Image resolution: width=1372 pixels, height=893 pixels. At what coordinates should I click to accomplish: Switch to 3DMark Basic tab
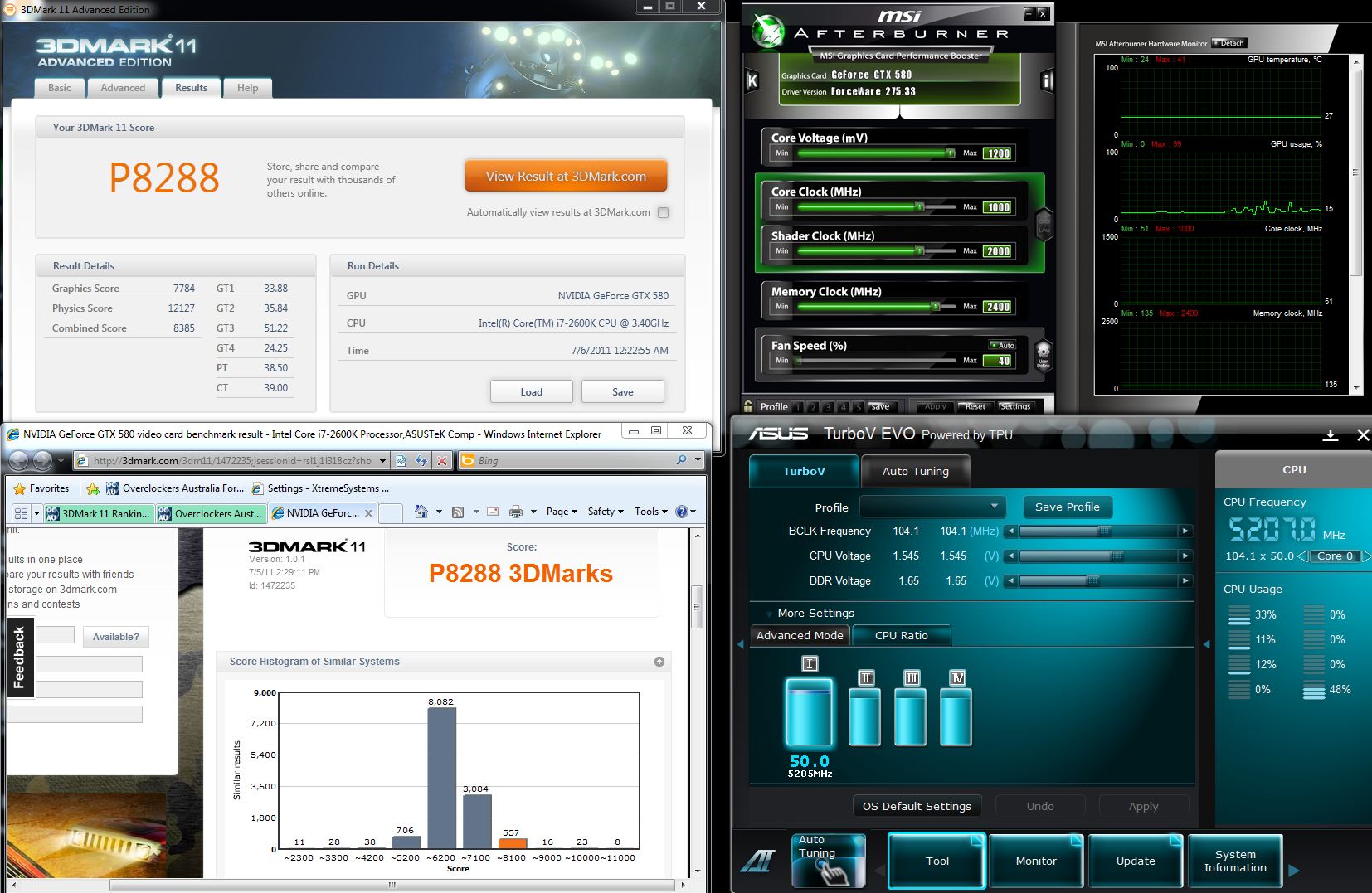pos(60,88)
